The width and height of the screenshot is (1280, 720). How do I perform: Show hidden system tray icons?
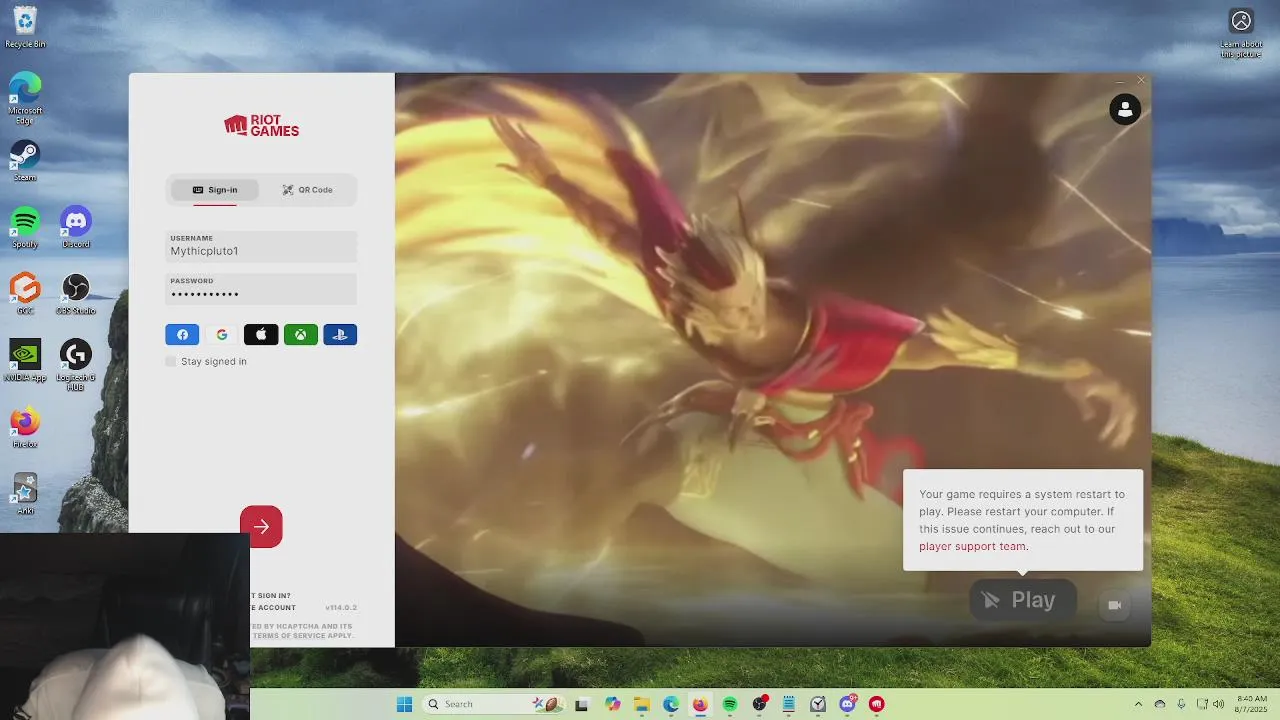pos(1138,704)
